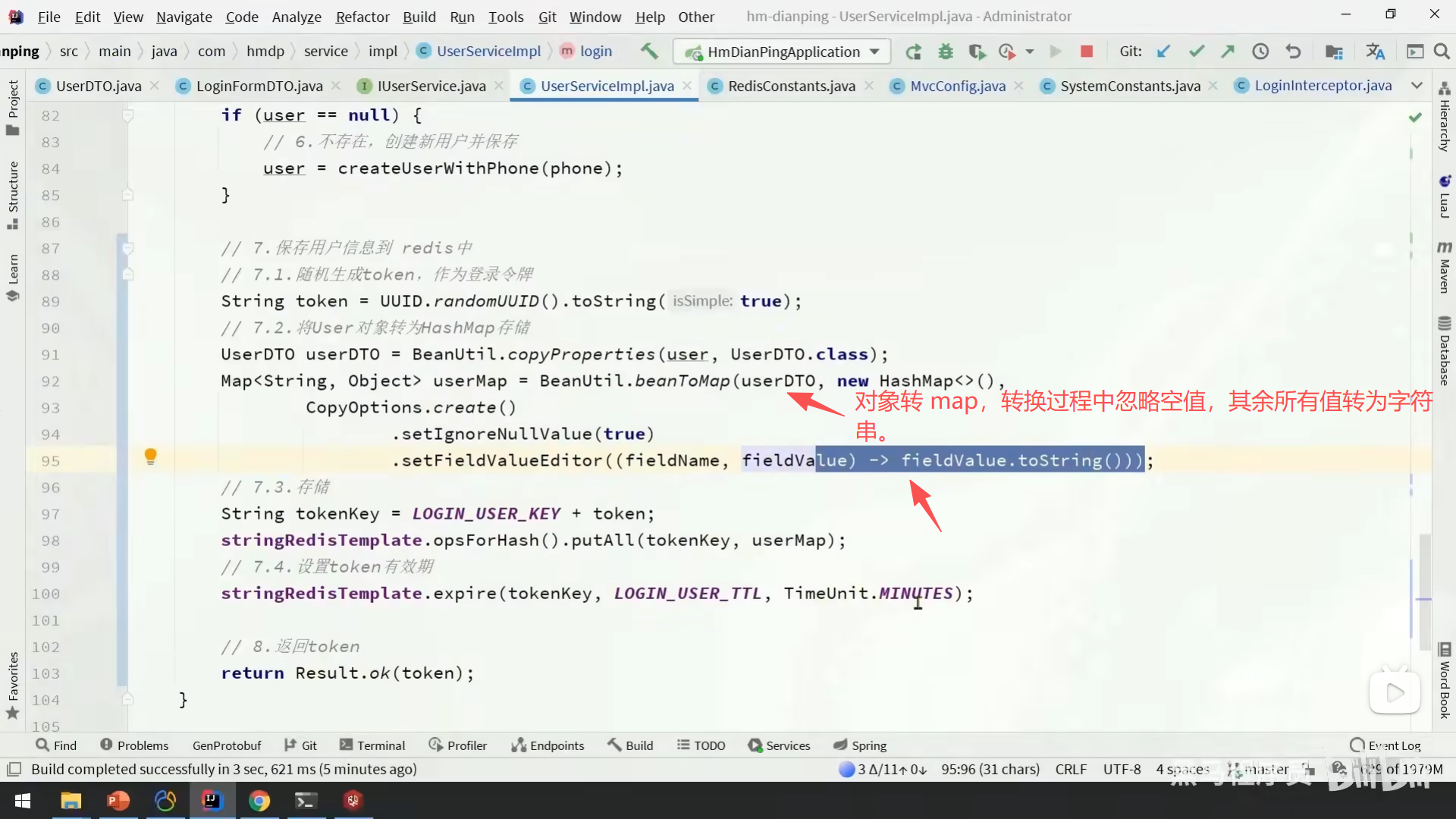This screenshot has height=819, width=1456.
Task: Click the Debug bug icon in toolbar
Action: coord(945,52)
